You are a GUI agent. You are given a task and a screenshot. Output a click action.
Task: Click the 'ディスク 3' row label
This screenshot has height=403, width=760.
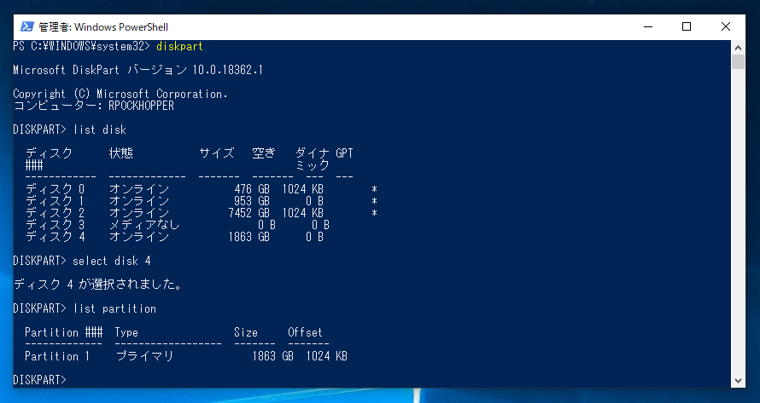point(55,225)
